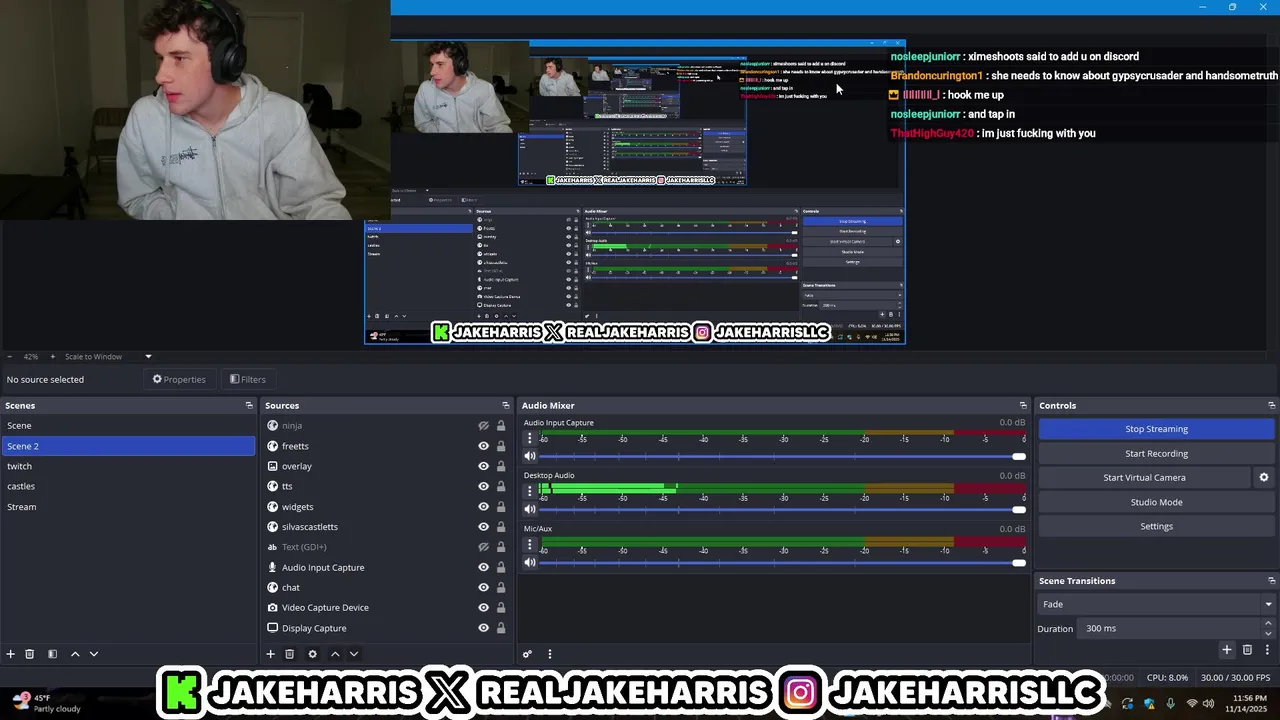Select the silvascastletts source row
1280x720 pixels.
pos(387,527)
